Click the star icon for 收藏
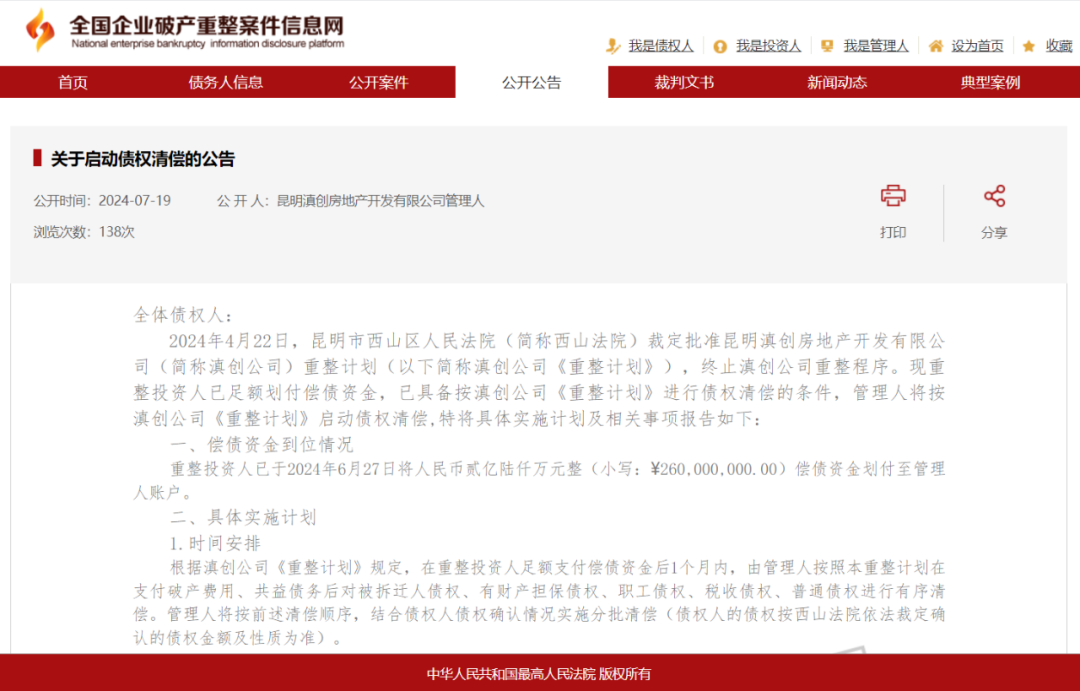The height and width of the screenshot is (691, 1080). tap(1029, 46)
